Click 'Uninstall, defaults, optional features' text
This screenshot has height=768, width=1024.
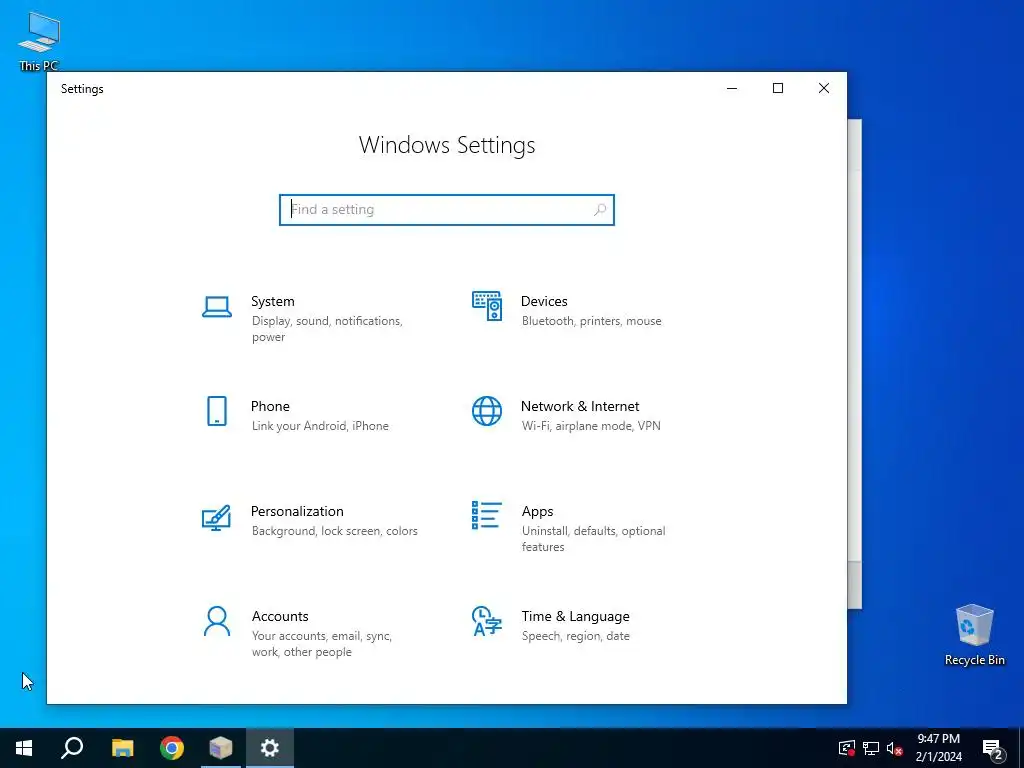click(594, 539)
